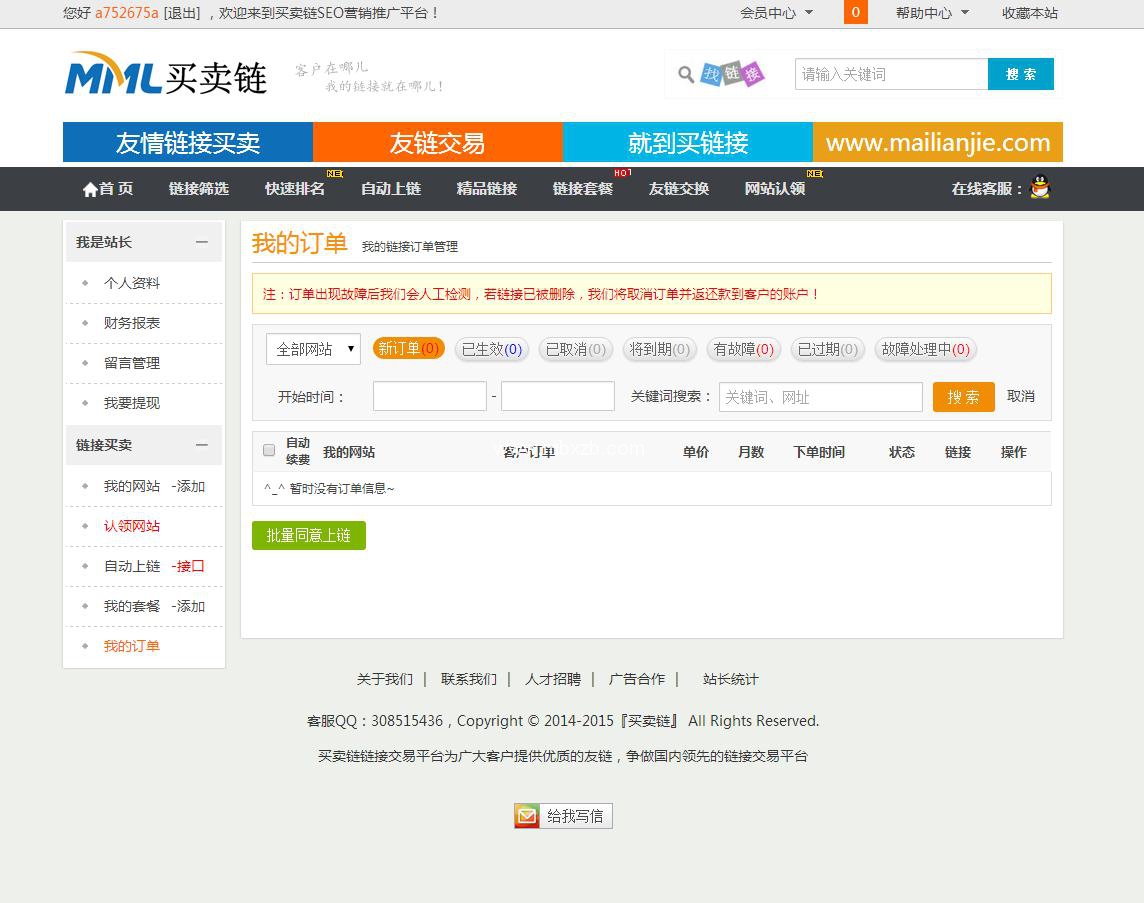Focus the 关键词、网址 search field
The width and height of the screenshot is (1144, 903).
pos(821,397)
